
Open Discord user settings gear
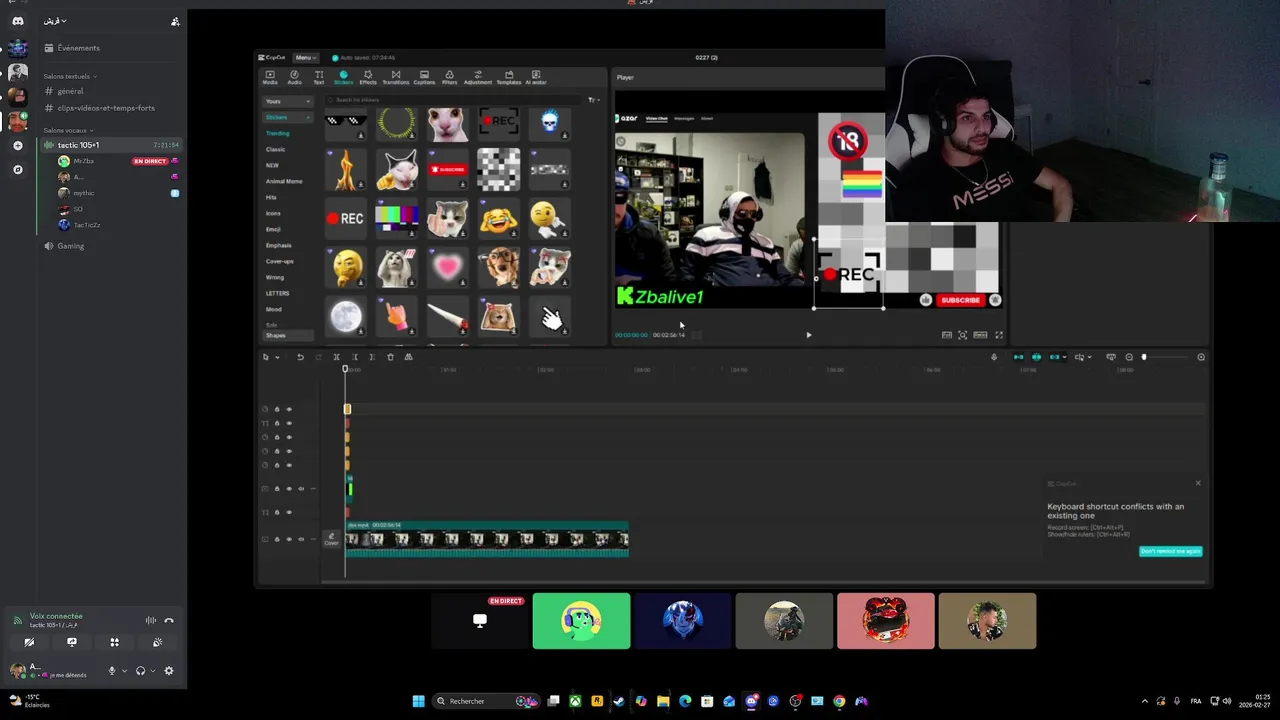click(168, 671)
